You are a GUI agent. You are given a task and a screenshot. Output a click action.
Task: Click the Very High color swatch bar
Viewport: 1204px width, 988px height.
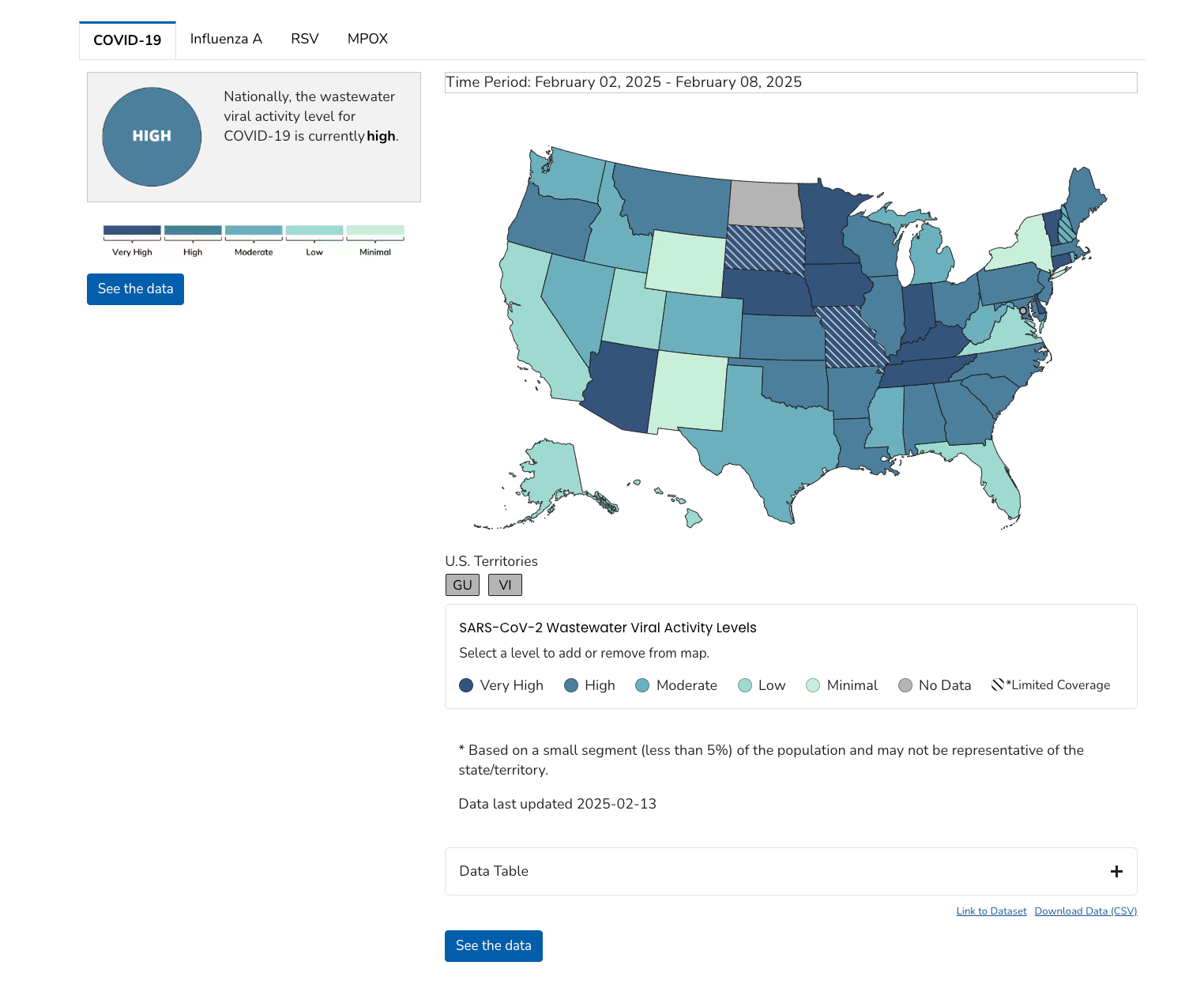click(132, 231)
